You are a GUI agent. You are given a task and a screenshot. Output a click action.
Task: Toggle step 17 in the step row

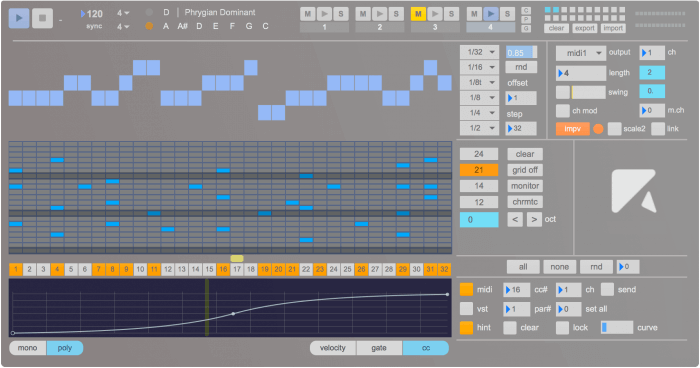point(237,269)
